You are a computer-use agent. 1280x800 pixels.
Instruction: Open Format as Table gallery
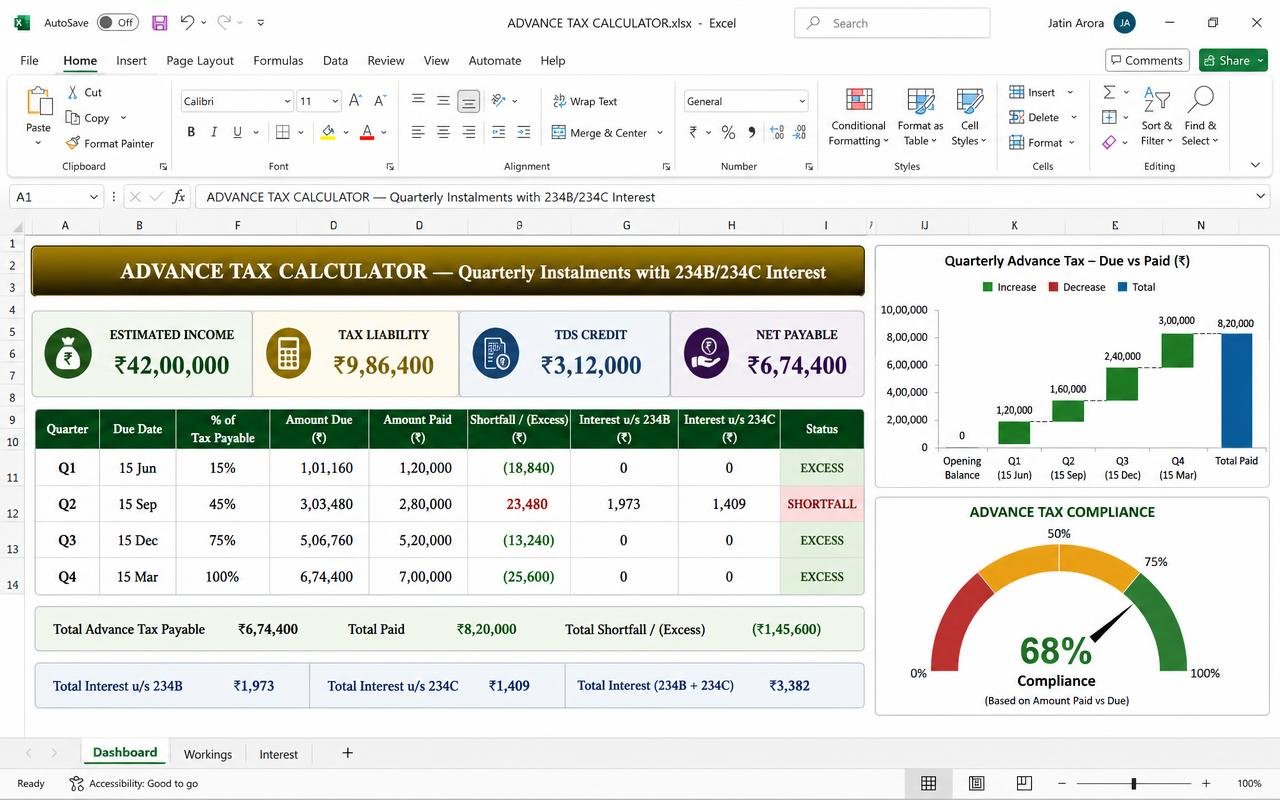[920, 116]
